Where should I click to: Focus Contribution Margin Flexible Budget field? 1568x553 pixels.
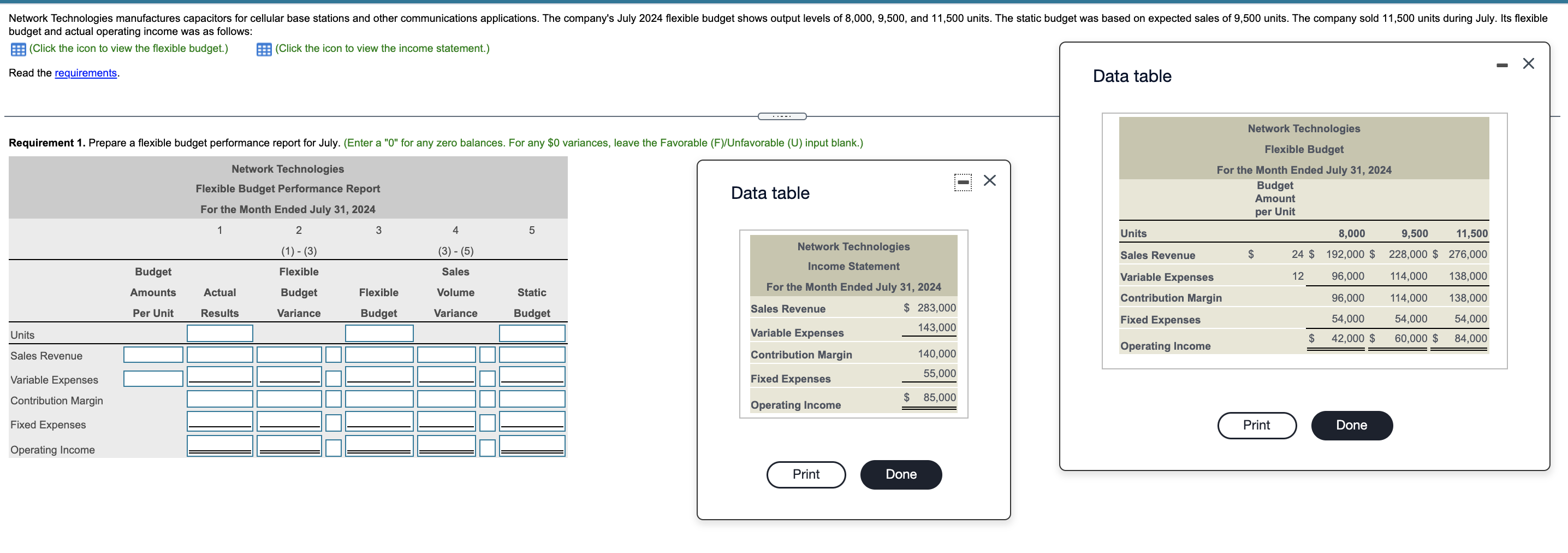coord(379,399)
